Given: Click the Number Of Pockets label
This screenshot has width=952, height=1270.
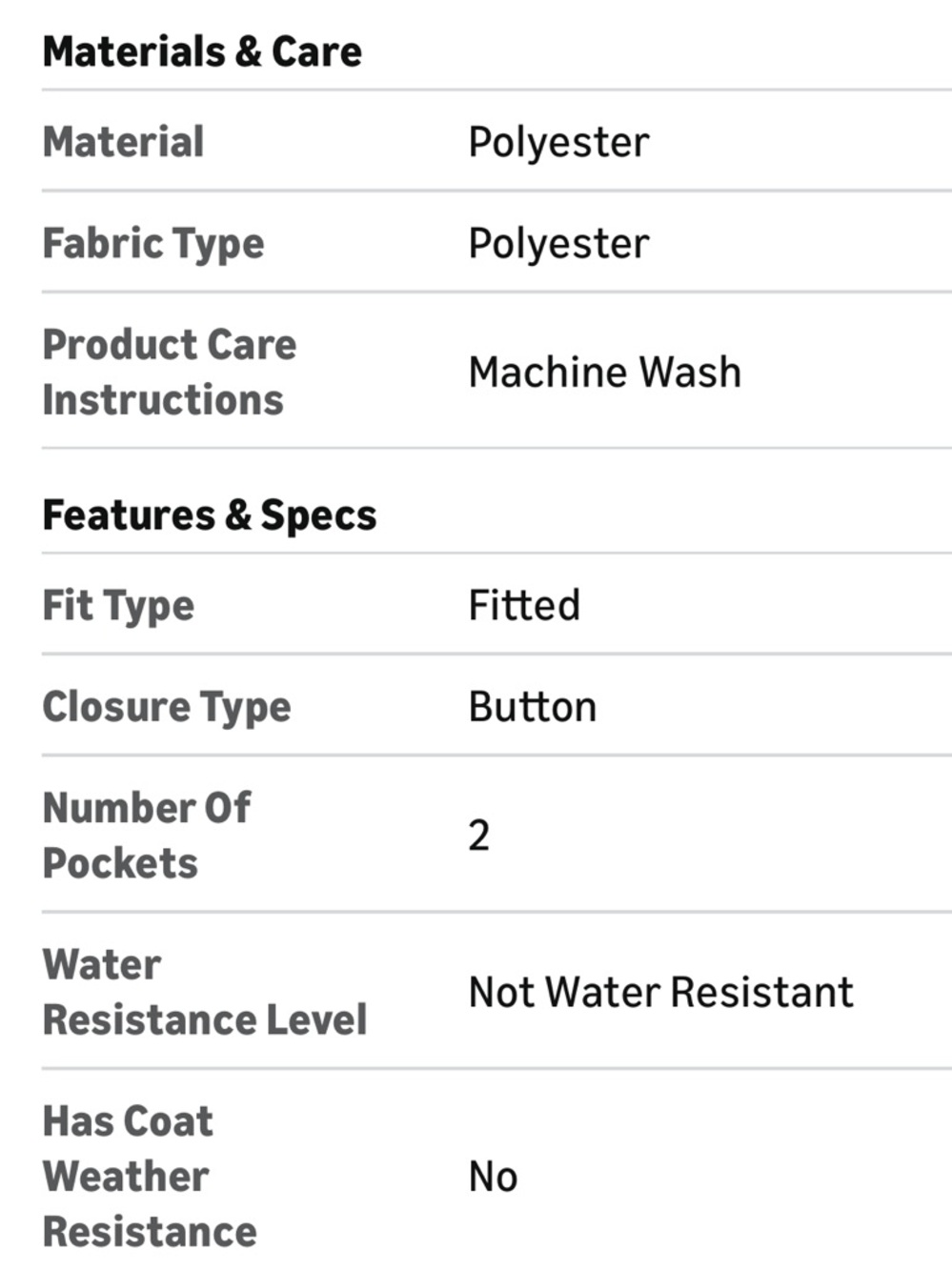Looking at the screenshot, I should 147,836.
